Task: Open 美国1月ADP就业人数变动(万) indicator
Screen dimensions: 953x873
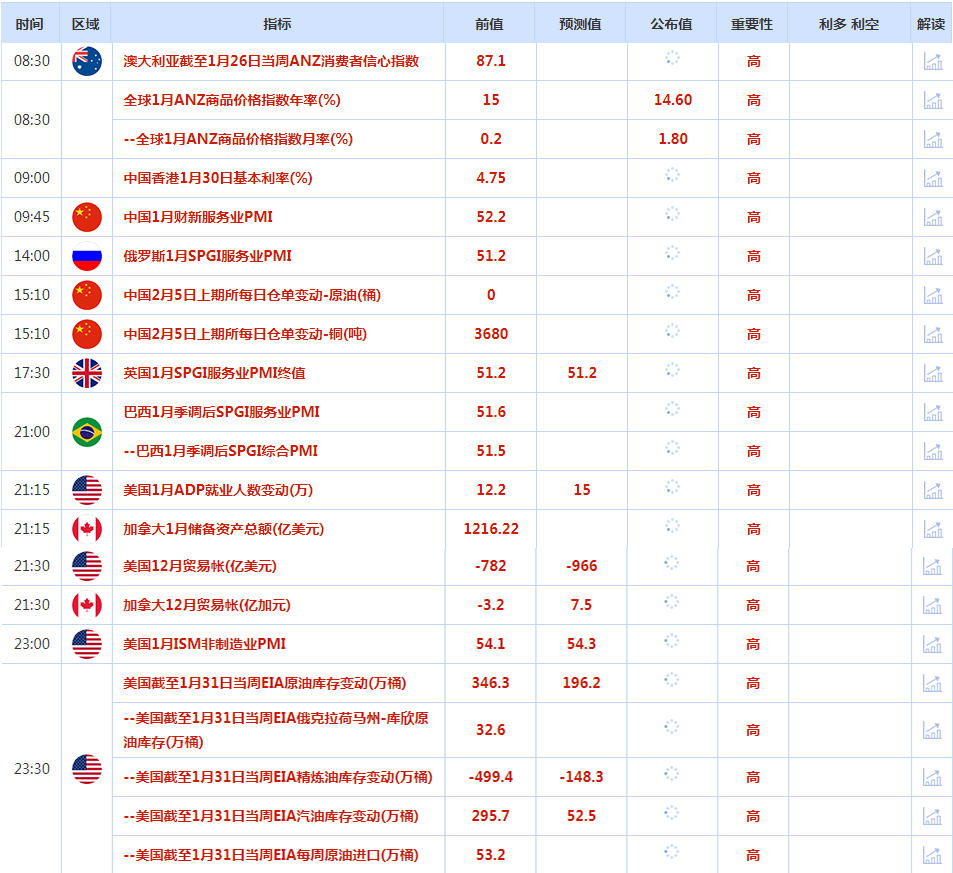Action: pos(218,489)
